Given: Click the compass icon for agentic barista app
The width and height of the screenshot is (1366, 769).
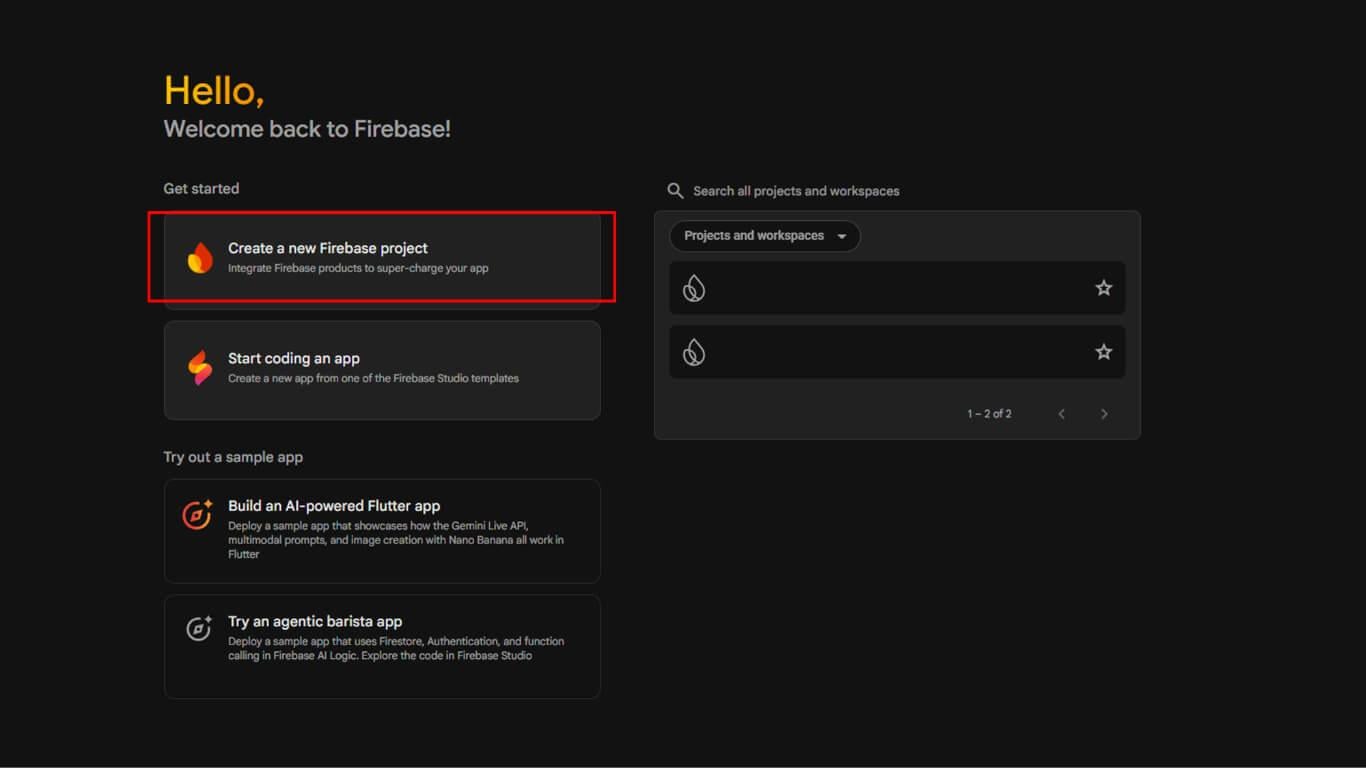Looking at the screenshot, I should (x=198, y=629).
